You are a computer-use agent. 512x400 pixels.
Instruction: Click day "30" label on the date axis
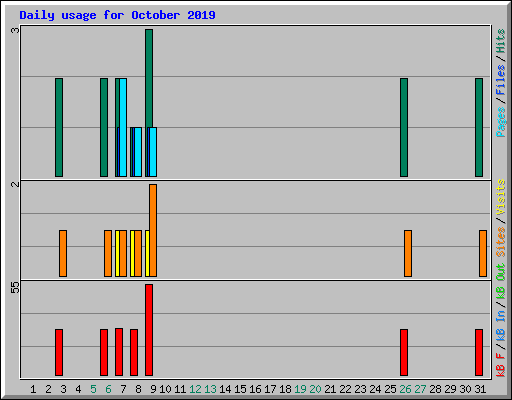click(x=465, y=389)
